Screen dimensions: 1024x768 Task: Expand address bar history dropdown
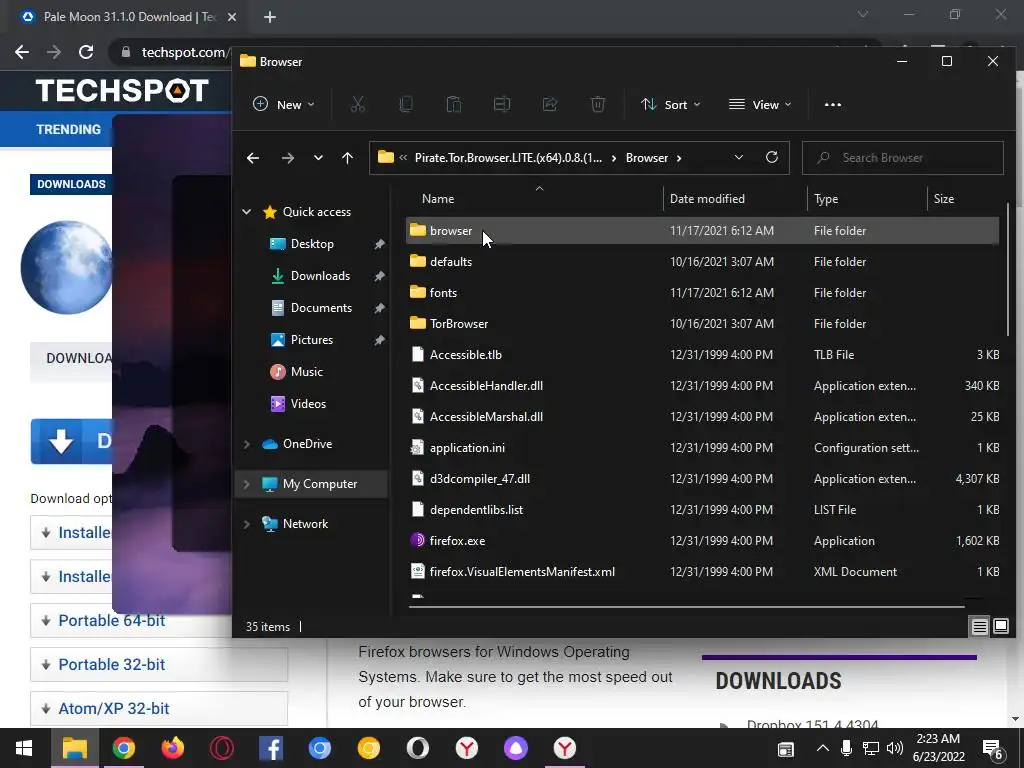[739, 157]
